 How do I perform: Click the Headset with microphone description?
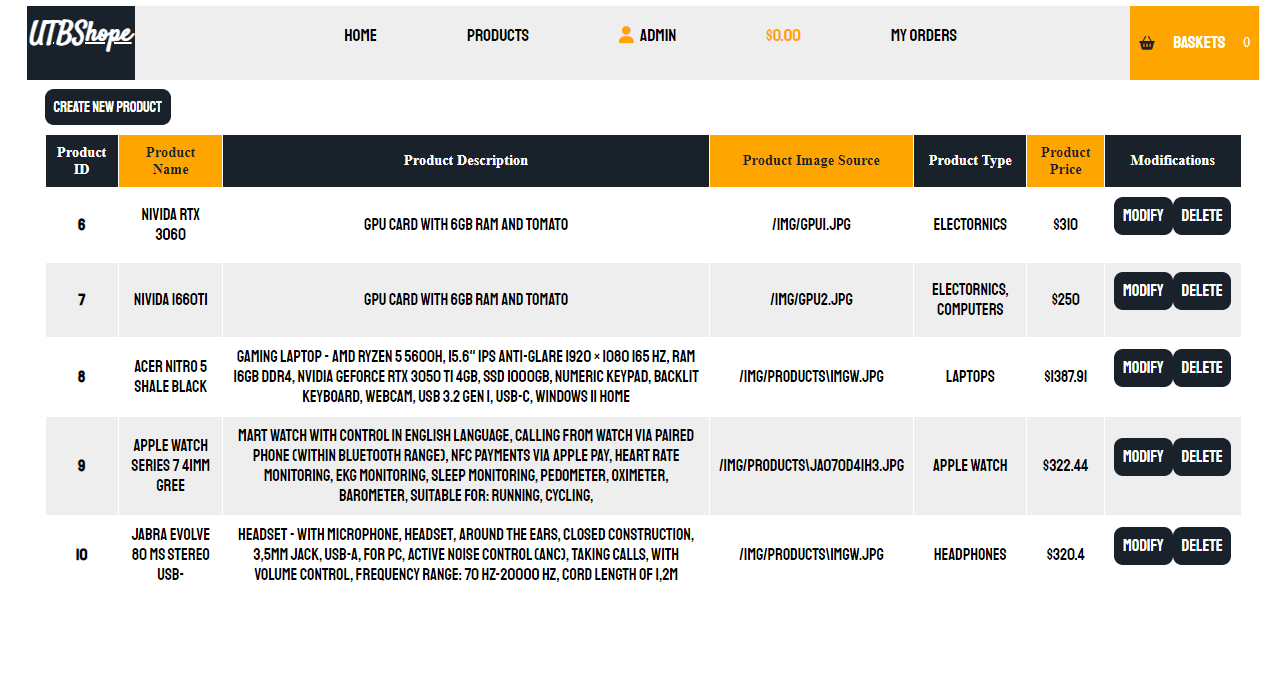point(466,555)
